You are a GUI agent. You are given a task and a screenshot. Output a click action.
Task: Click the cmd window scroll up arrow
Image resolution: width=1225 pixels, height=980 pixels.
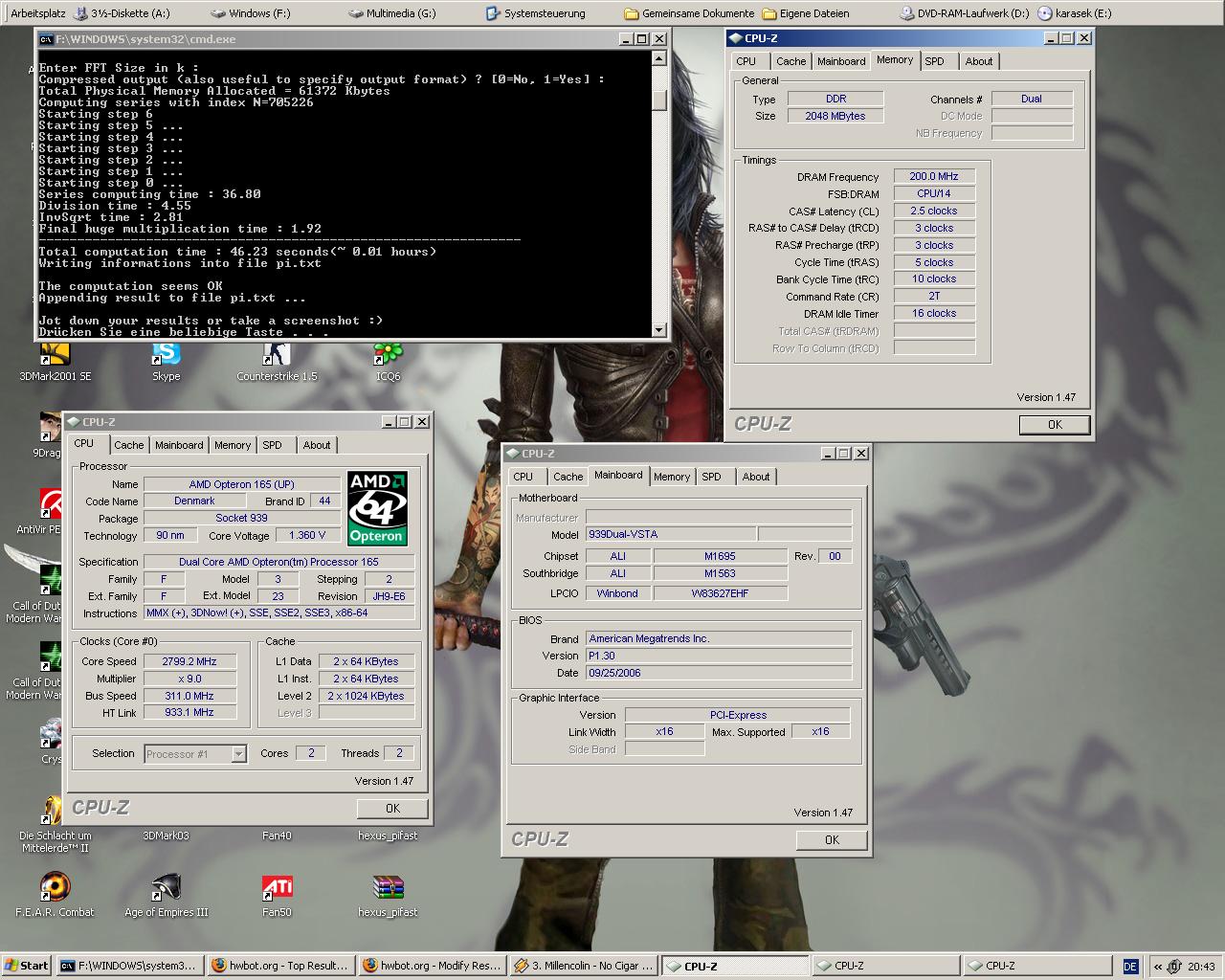pos(658,58)
